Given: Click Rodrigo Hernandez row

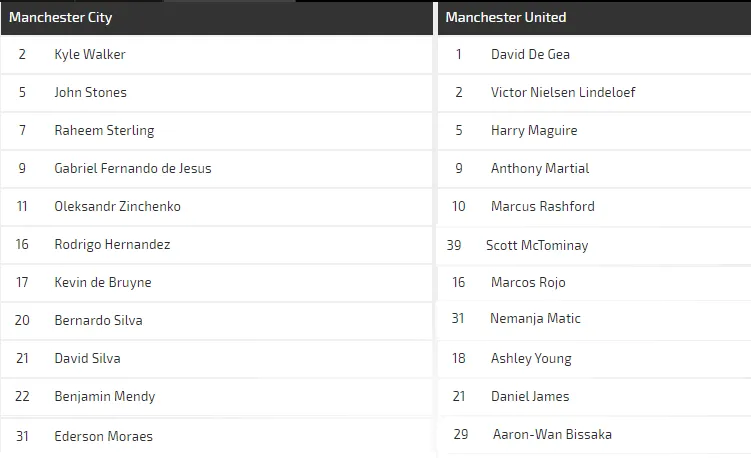Looking at the screenshot, I should click(x=112, y=244).
